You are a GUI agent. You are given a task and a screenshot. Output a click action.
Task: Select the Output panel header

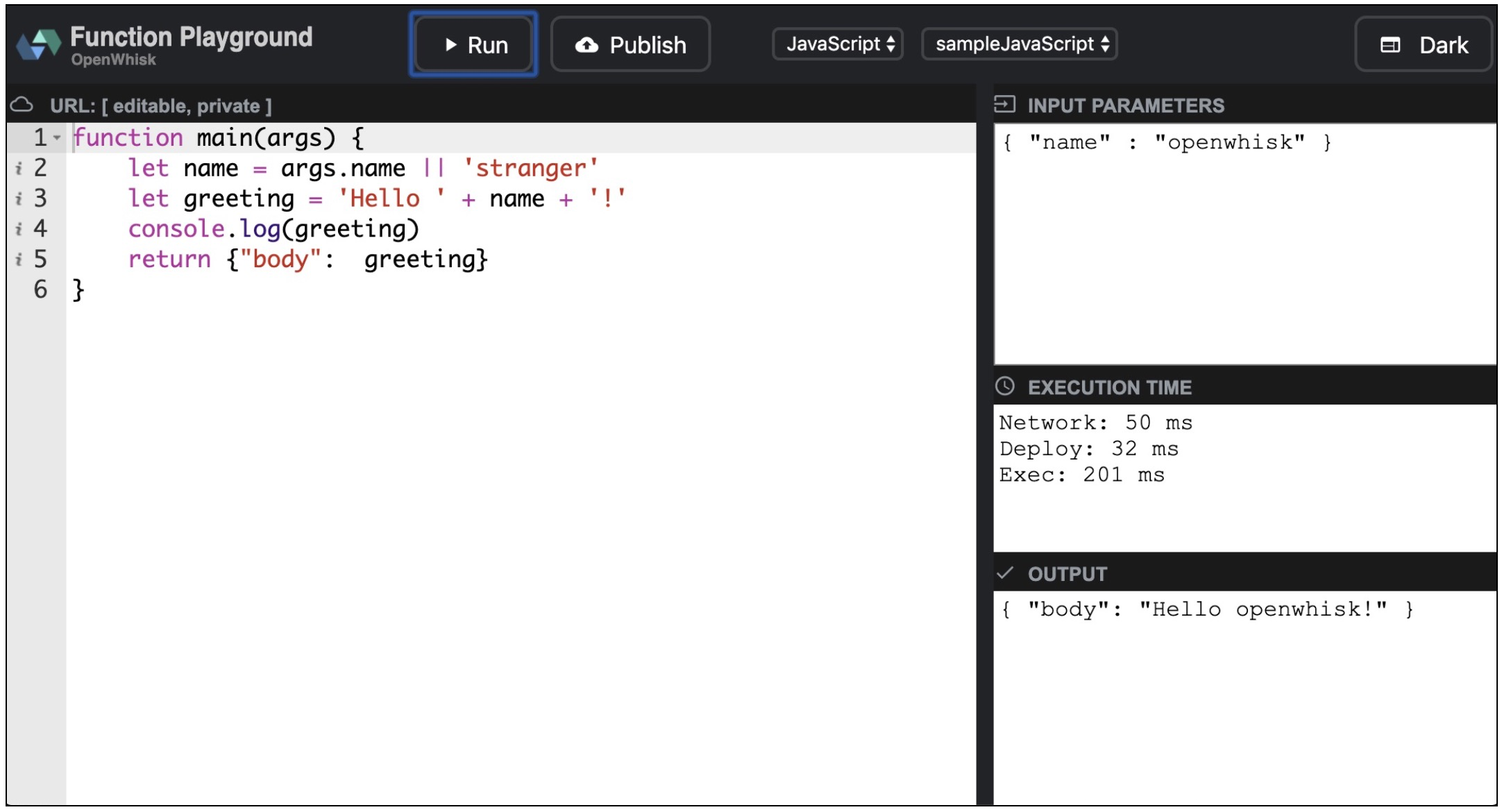pyautogui.click(x=1068, y=573)
